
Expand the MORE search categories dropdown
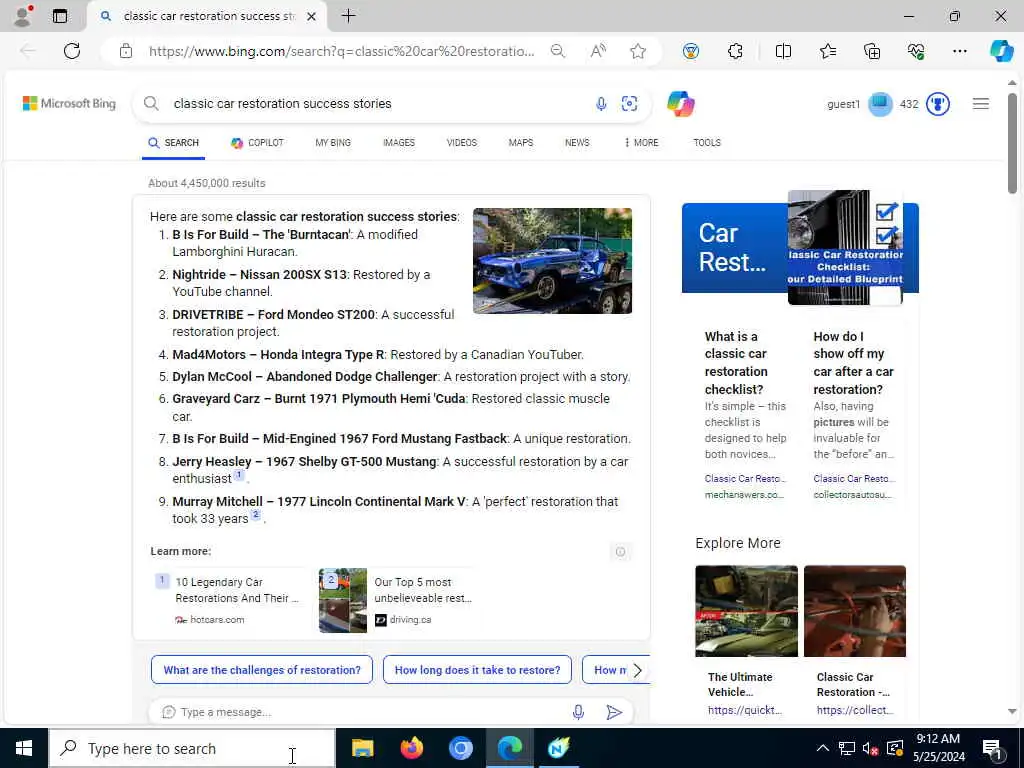[641, 142]
